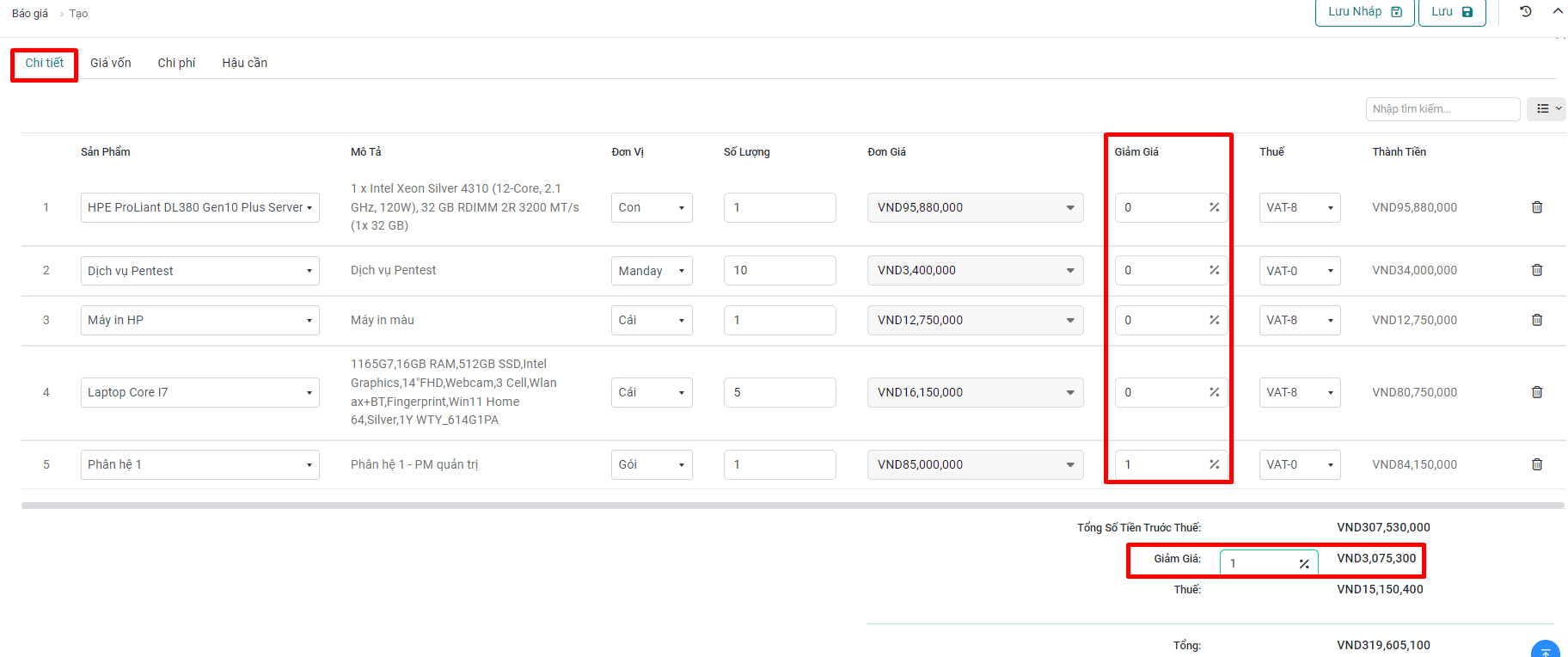Click the Báo giá breadcrumb link
Screen dimensions: 1568x657
point(30,14)
